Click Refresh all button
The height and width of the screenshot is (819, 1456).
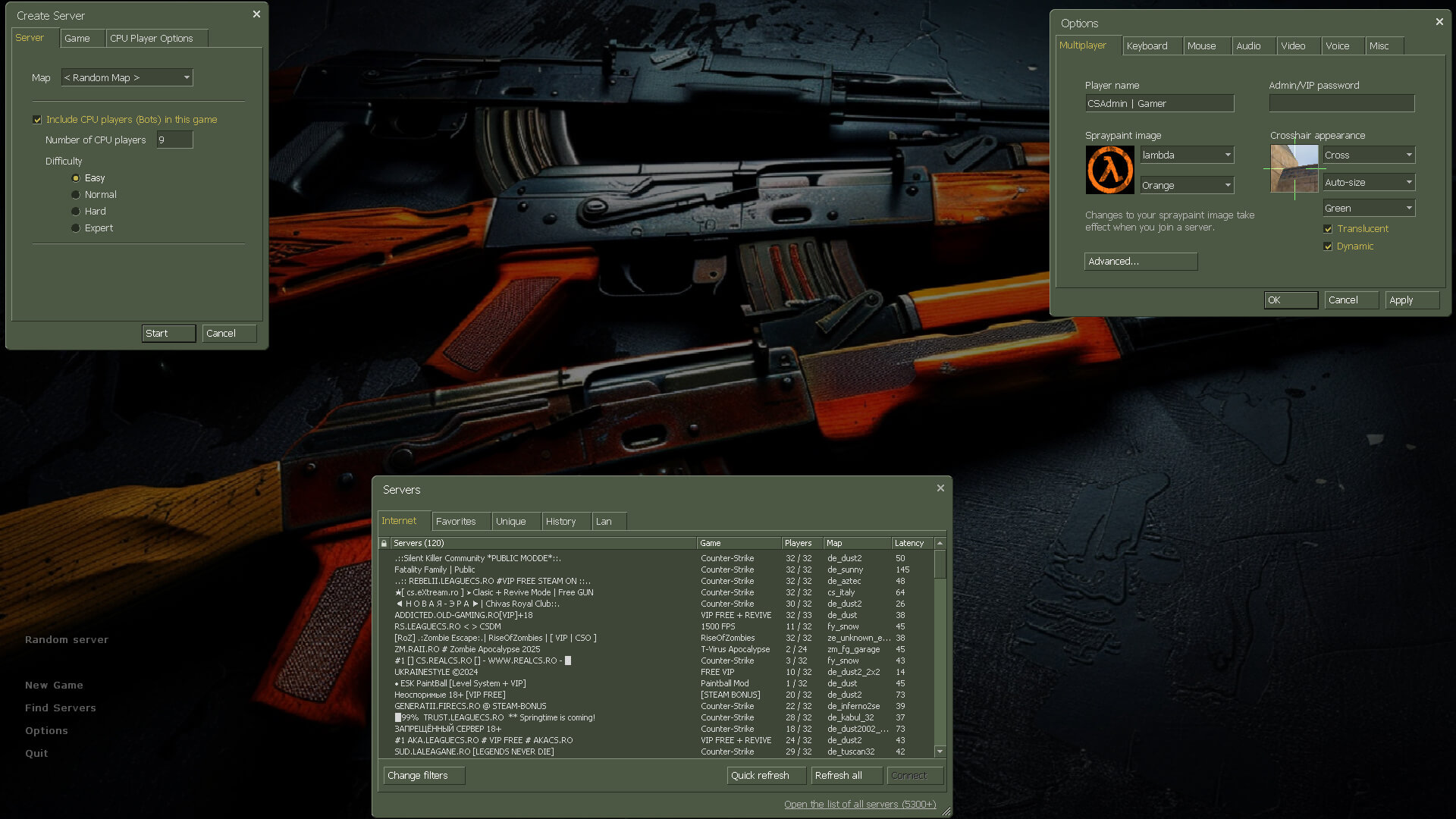tap(847, 775)
